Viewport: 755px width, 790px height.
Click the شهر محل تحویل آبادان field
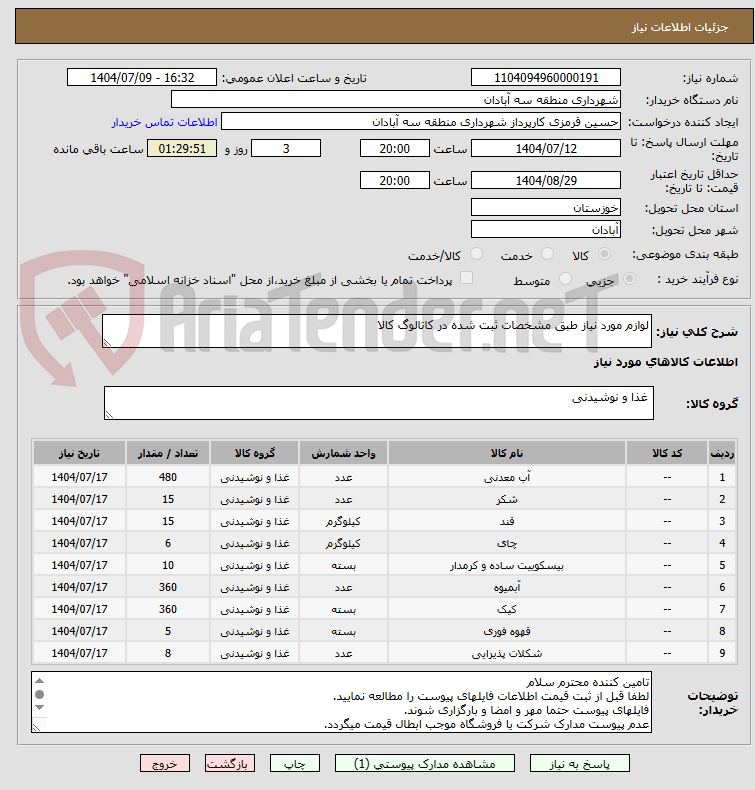[x=545, y=230]
